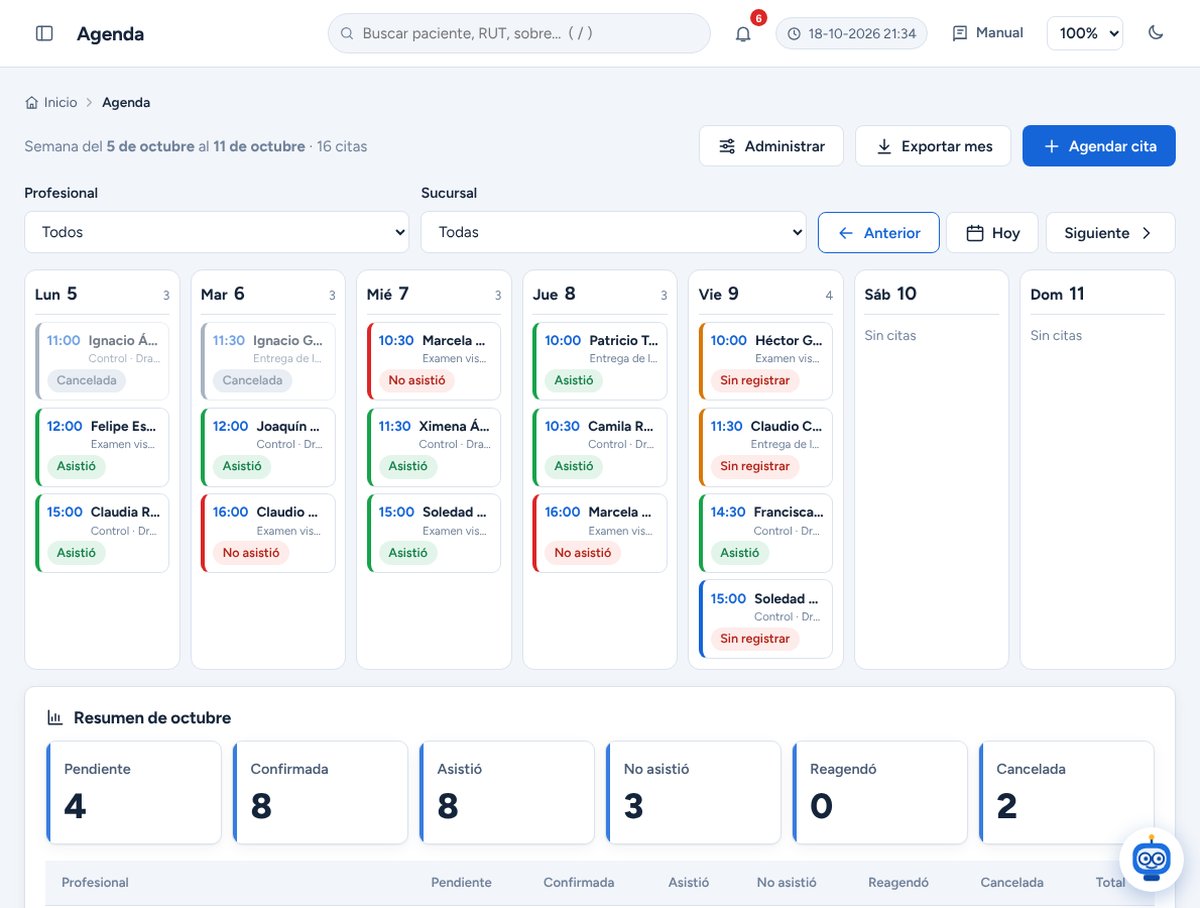Open Monday 12:00 Felipe appointment card
1200x908 pixels.
(102, 447)
